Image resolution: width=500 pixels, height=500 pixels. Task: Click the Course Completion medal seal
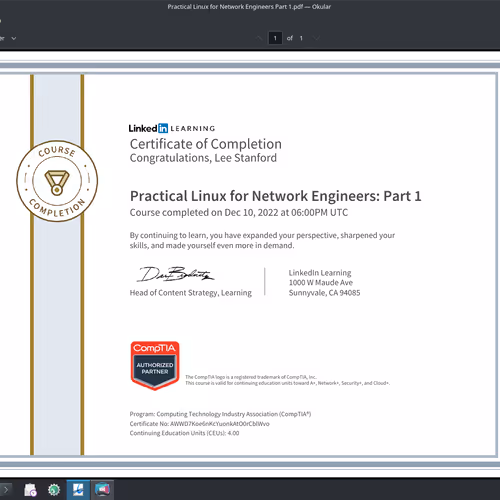(57, 181)
